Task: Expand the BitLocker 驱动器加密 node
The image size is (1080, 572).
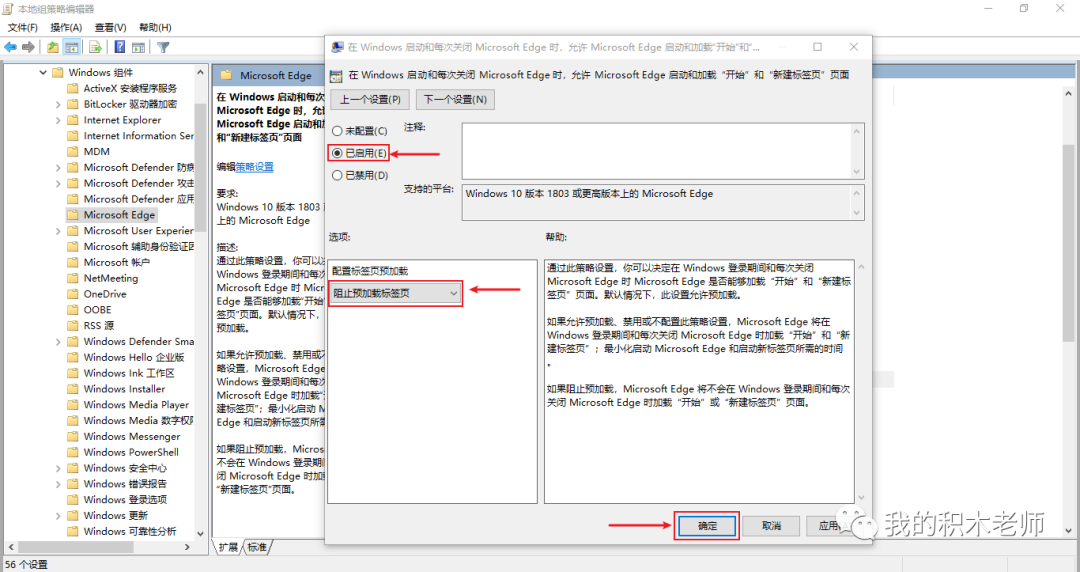Action: 59,104
